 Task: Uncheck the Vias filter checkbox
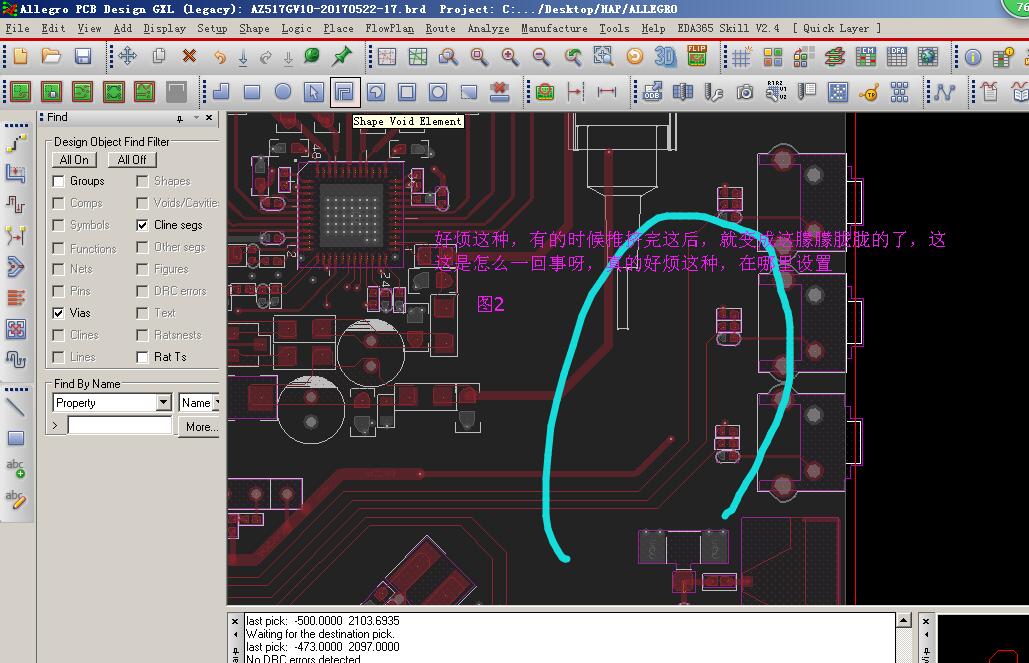(59, 313)
